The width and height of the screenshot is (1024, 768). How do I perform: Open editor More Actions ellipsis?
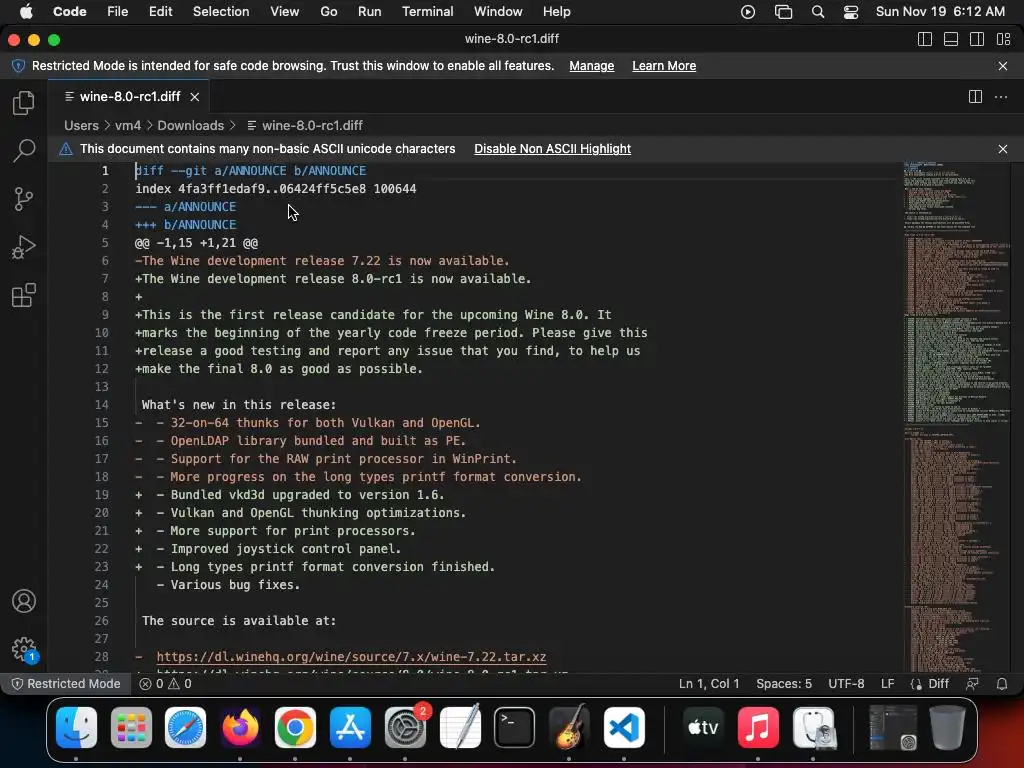(1000, 97)
